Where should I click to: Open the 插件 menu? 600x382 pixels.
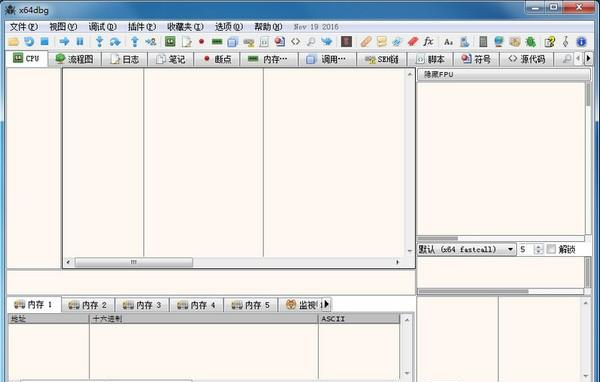point(142,27)
